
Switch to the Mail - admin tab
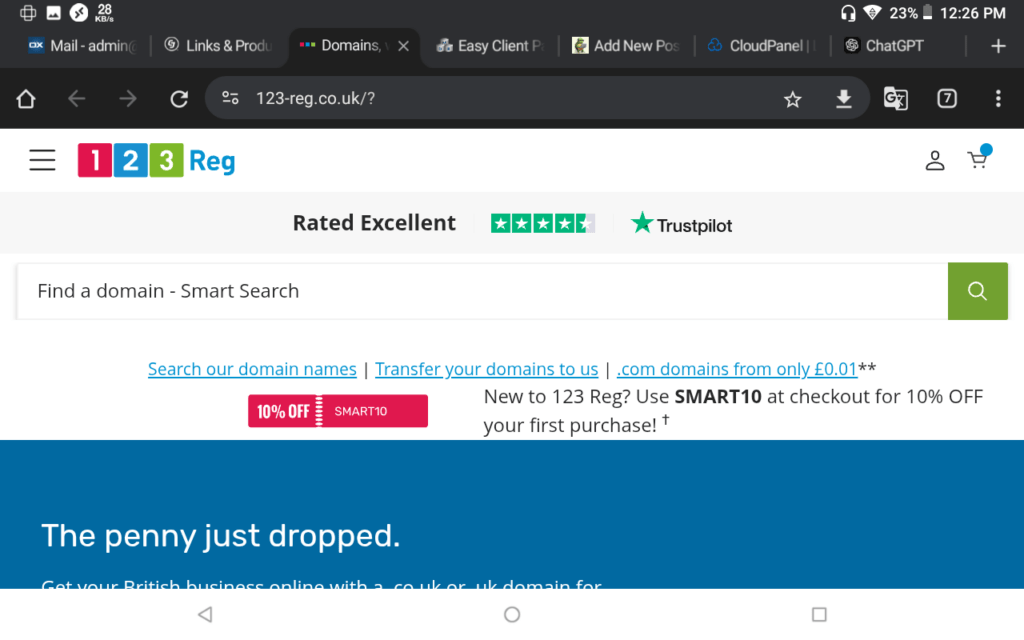point(84,46)
